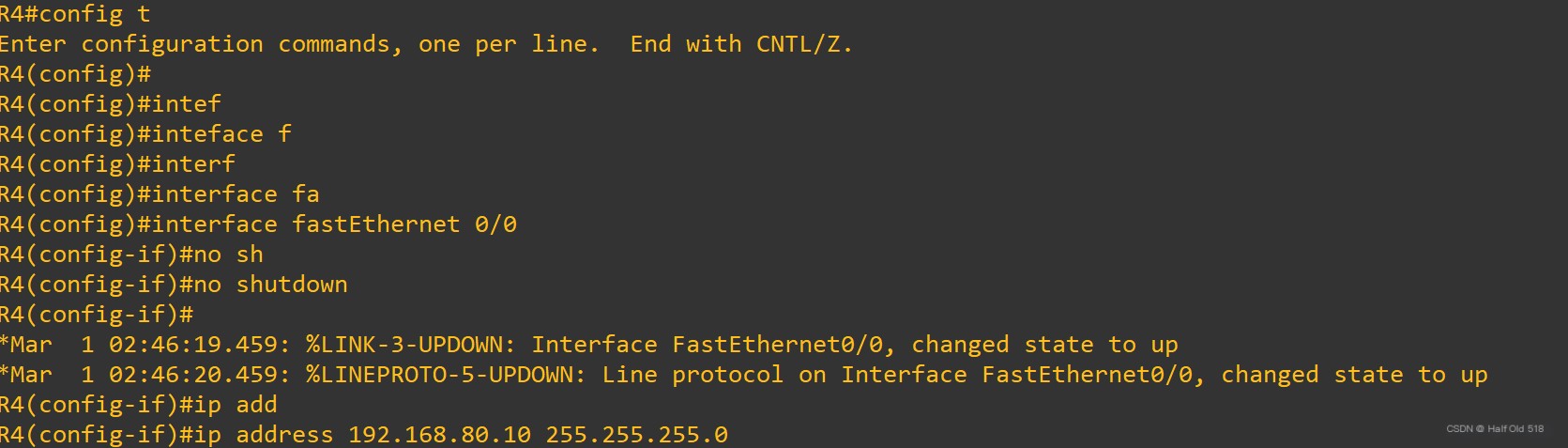Click the 'R4(config)#interf' line

[x=117, y=164]
